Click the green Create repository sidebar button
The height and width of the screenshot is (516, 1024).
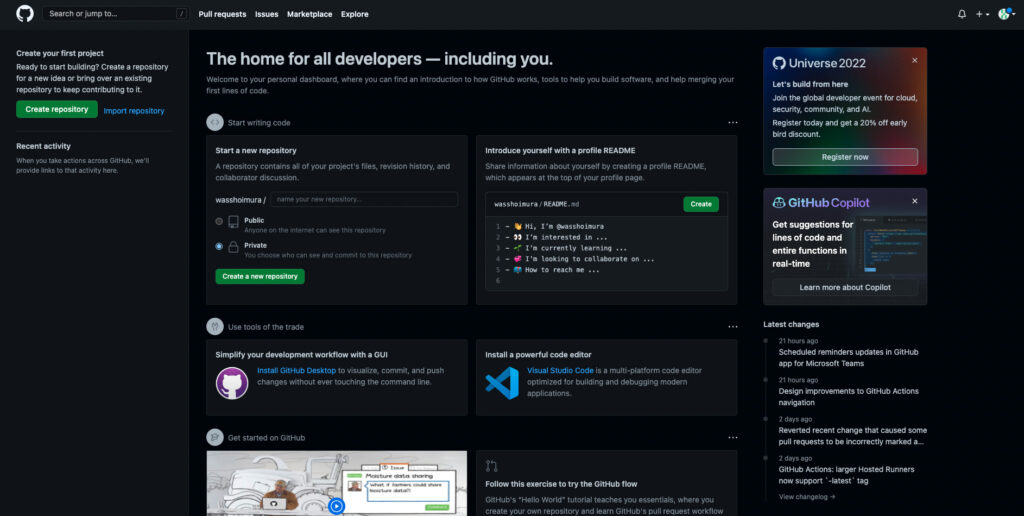tap(57, 109)
